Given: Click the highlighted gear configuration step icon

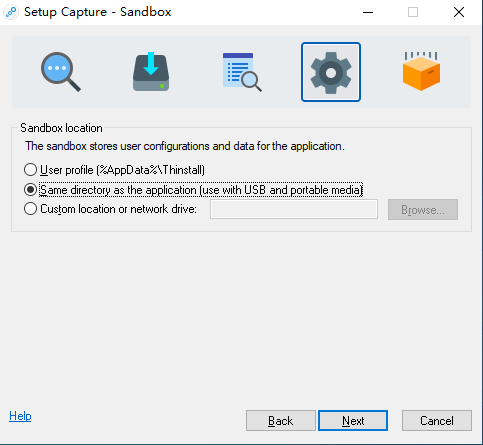Looking at the screenshot, I should click(331, 72).
